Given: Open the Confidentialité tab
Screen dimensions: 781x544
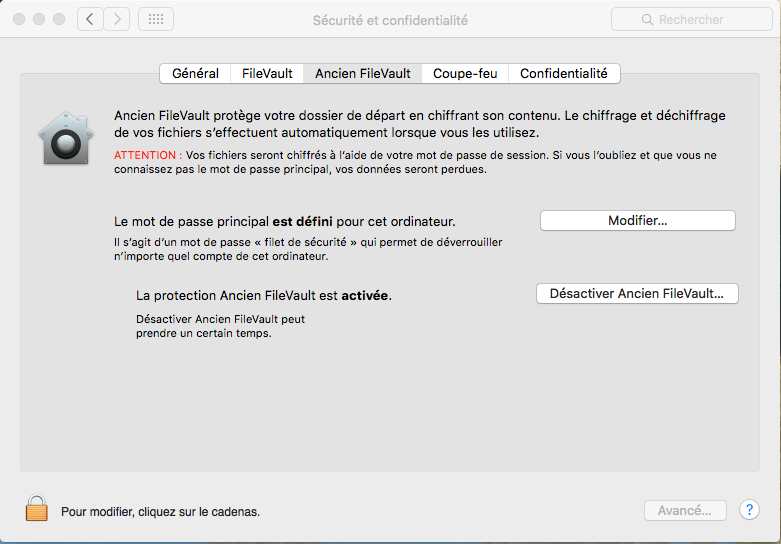Looking at the screenshot, I should pos(564,74).
